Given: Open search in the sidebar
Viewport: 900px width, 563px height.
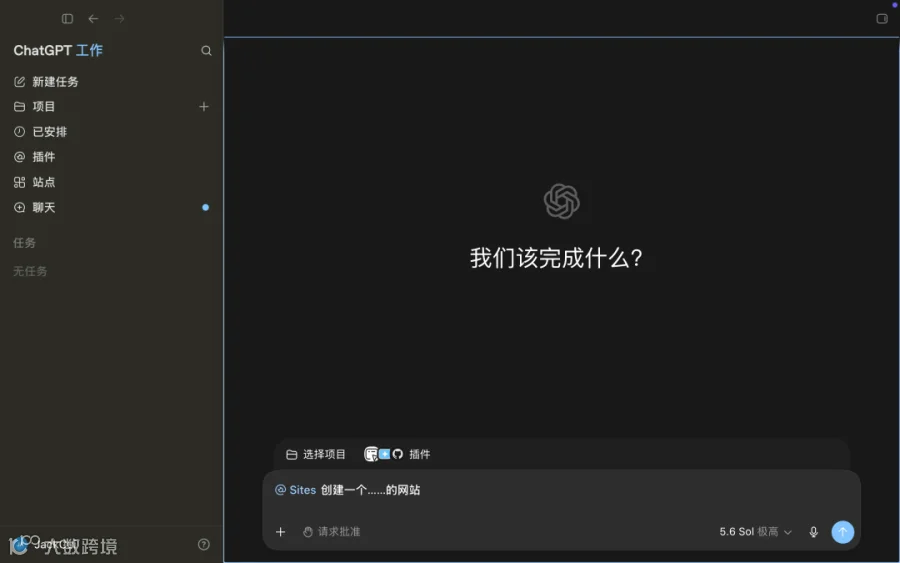Looking at the screenshot, I should pos(206,51).
